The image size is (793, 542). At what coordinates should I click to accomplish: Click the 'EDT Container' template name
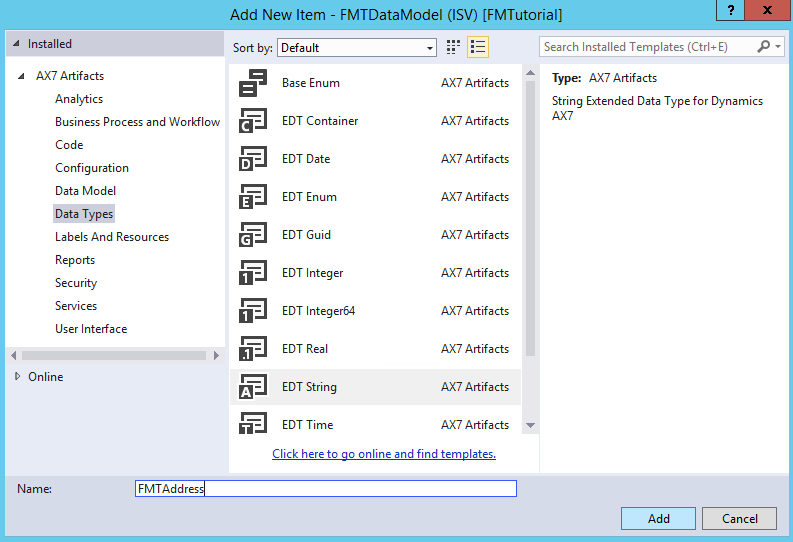[320, 121]
